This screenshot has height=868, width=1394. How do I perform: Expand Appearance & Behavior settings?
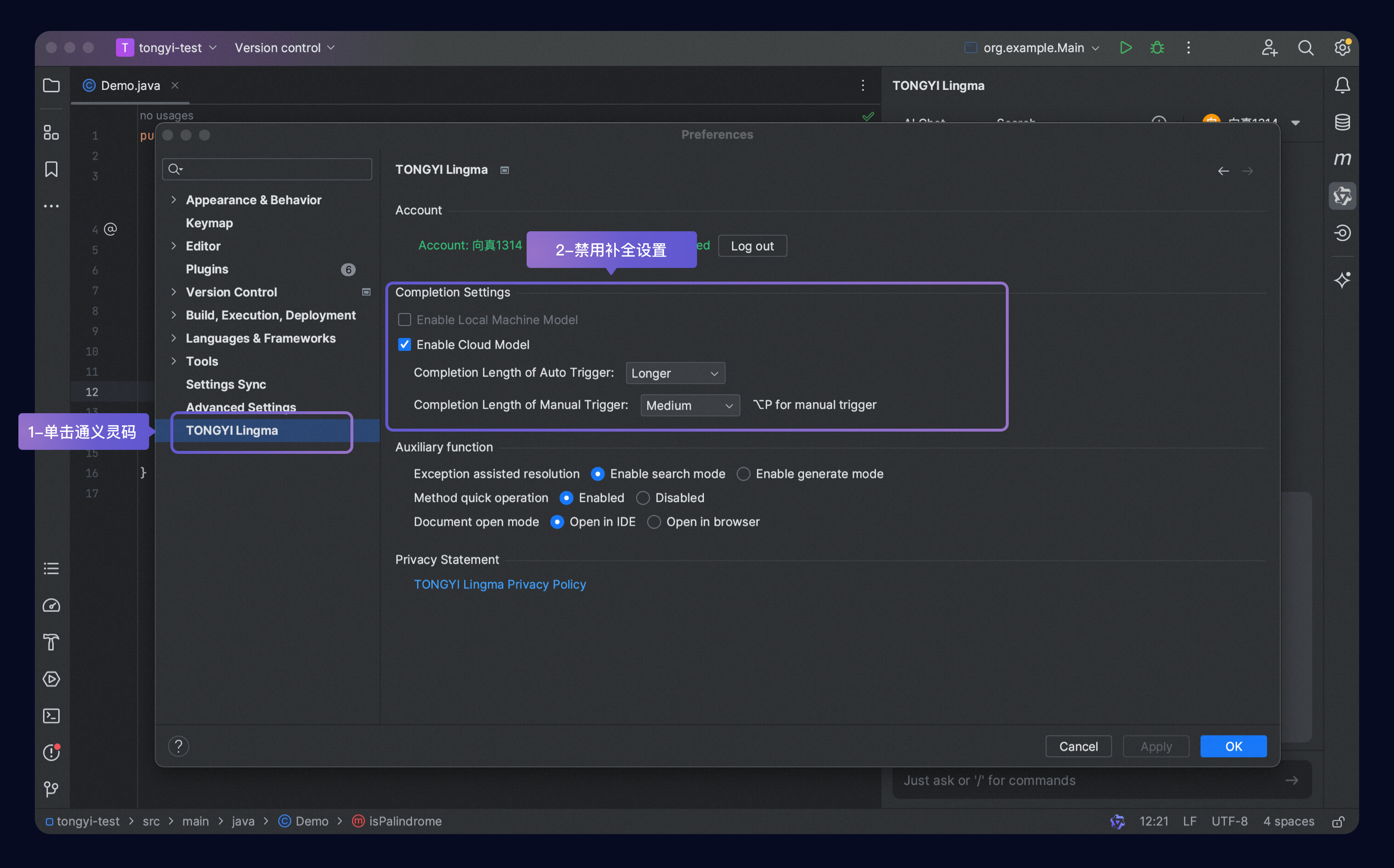click(x=173, y=200)
